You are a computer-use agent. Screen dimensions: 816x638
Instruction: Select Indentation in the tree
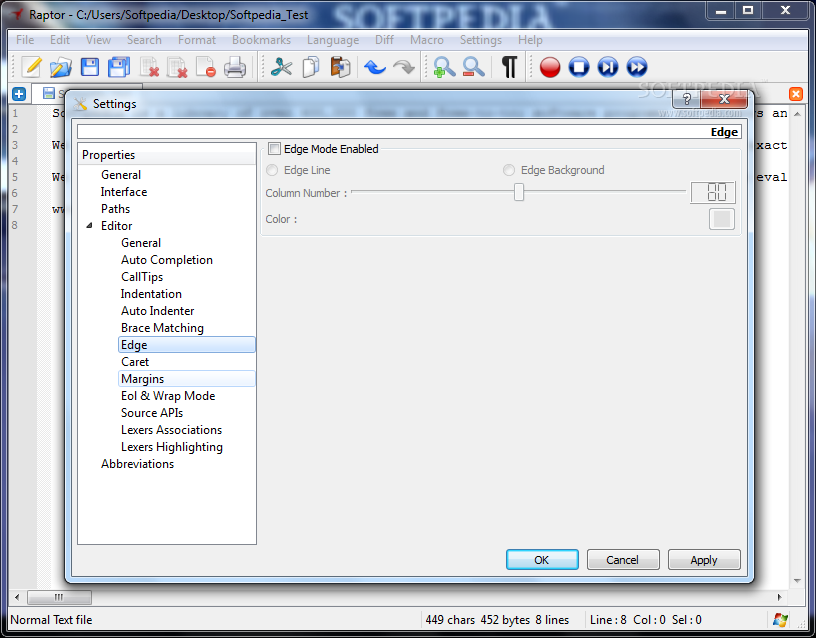point(151,294)
